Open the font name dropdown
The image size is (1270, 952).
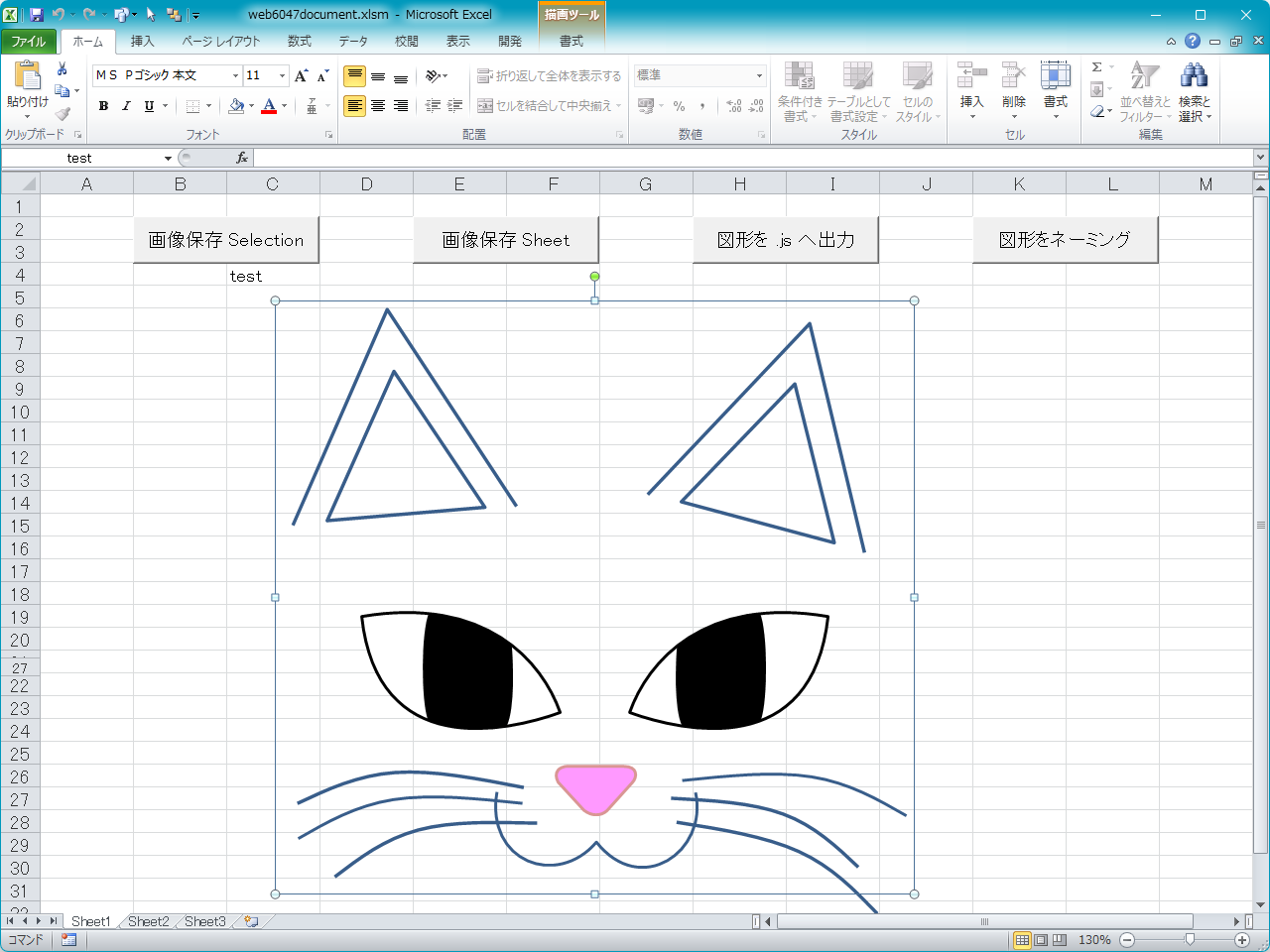[x=235, y=75]
